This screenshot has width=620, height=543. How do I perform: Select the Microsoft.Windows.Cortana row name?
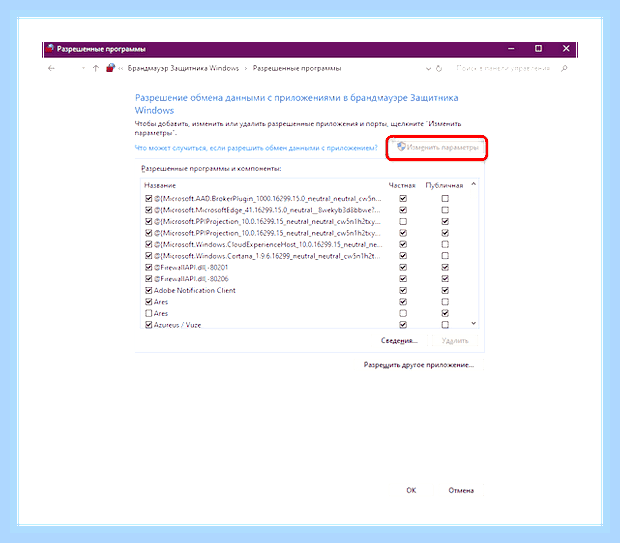(267, 255)
